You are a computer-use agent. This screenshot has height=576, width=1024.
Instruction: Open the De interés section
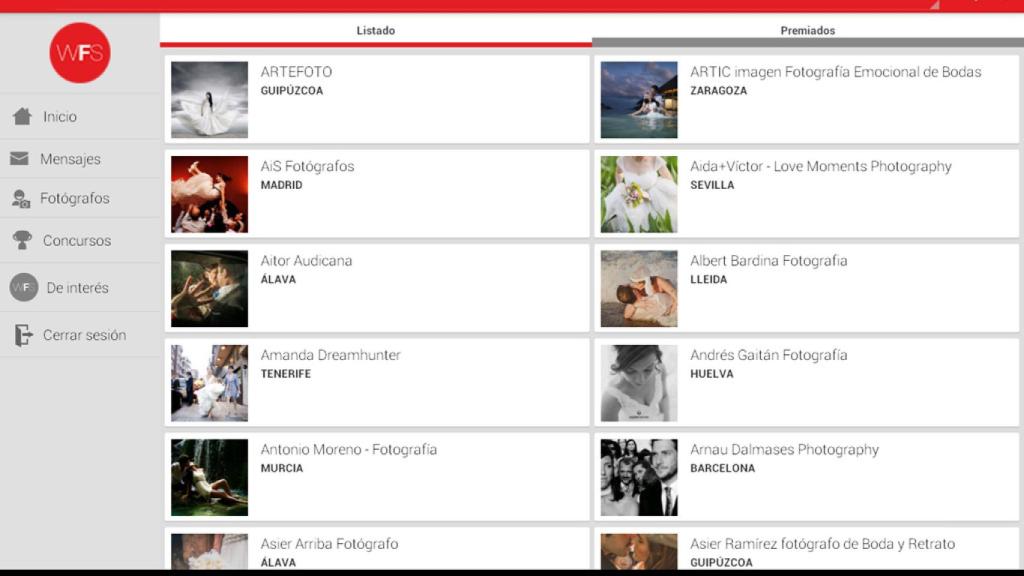(80, 287)
